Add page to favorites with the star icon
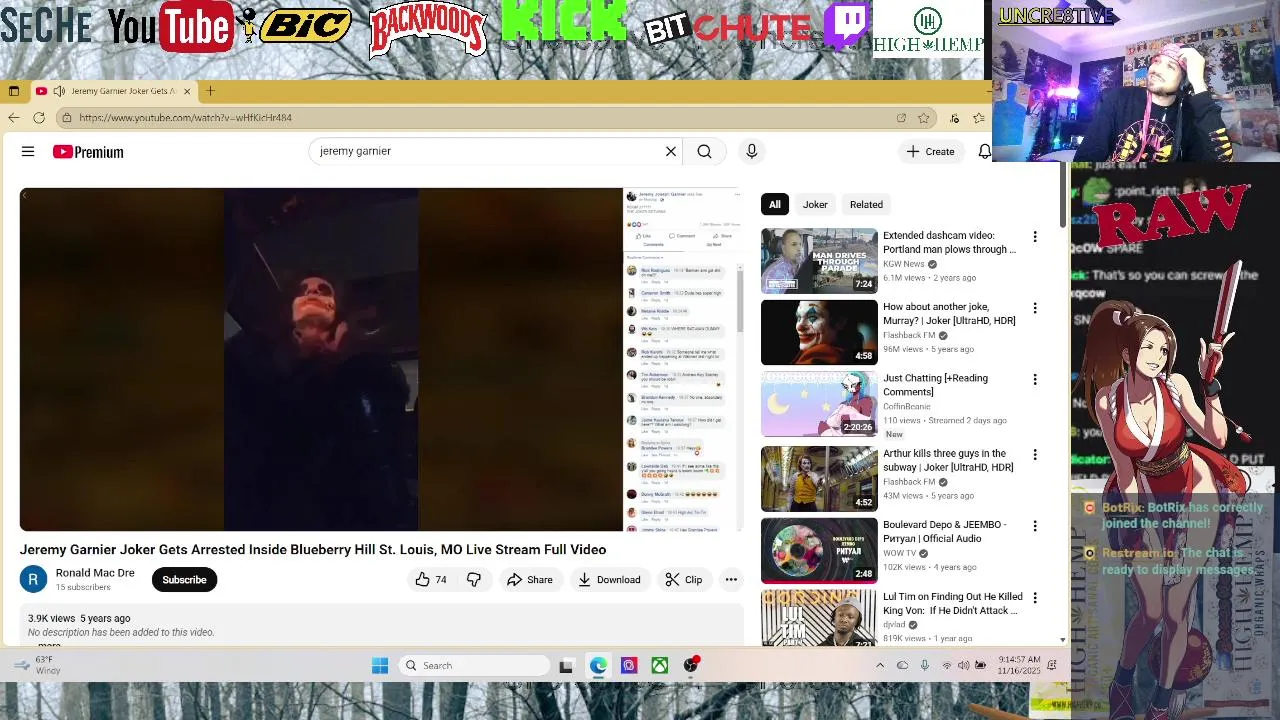This screenshot has width=1280, height=720. pos(924,118)
